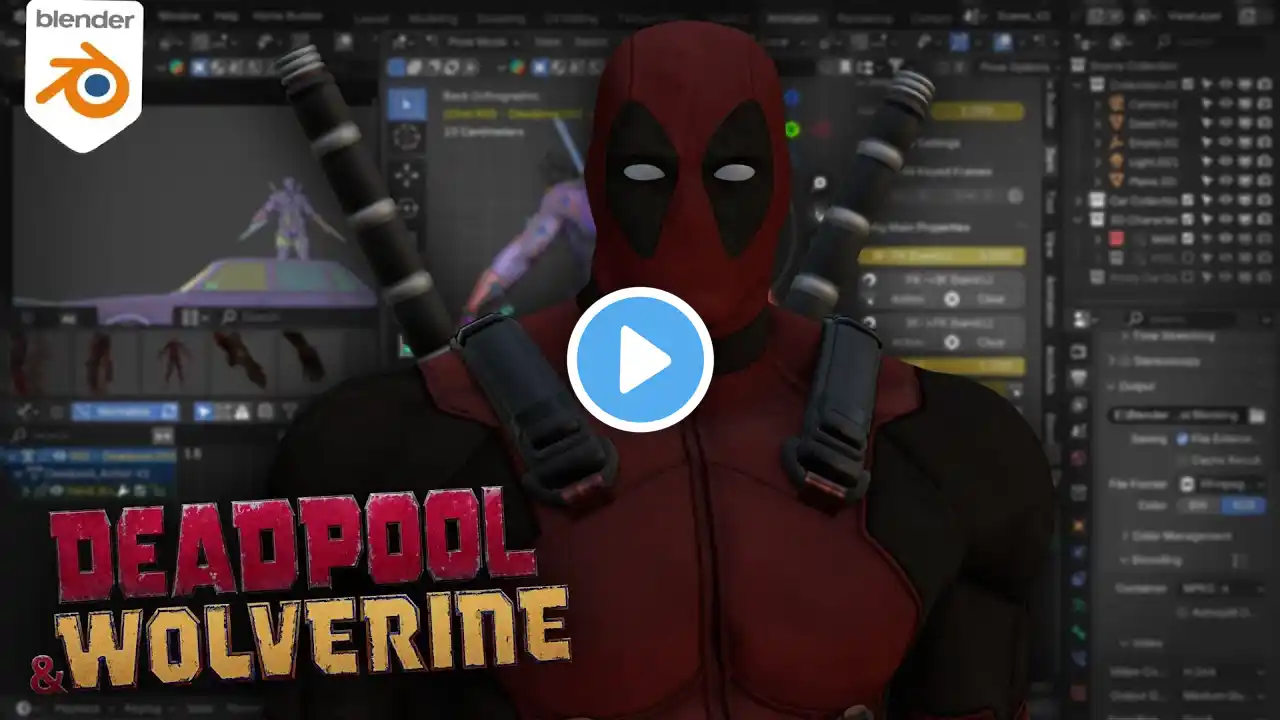Play the video using the center play button
The height and width of the screenshot is (720, 1280).
pyautogui.click(x=640, y=360)
